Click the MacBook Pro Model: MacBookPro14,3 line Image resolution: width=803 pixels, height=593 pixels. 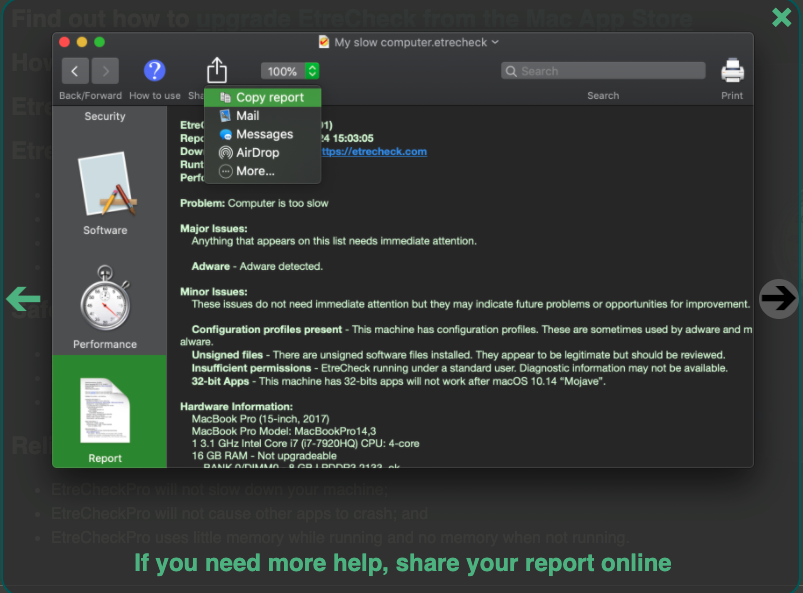(284, 431)
